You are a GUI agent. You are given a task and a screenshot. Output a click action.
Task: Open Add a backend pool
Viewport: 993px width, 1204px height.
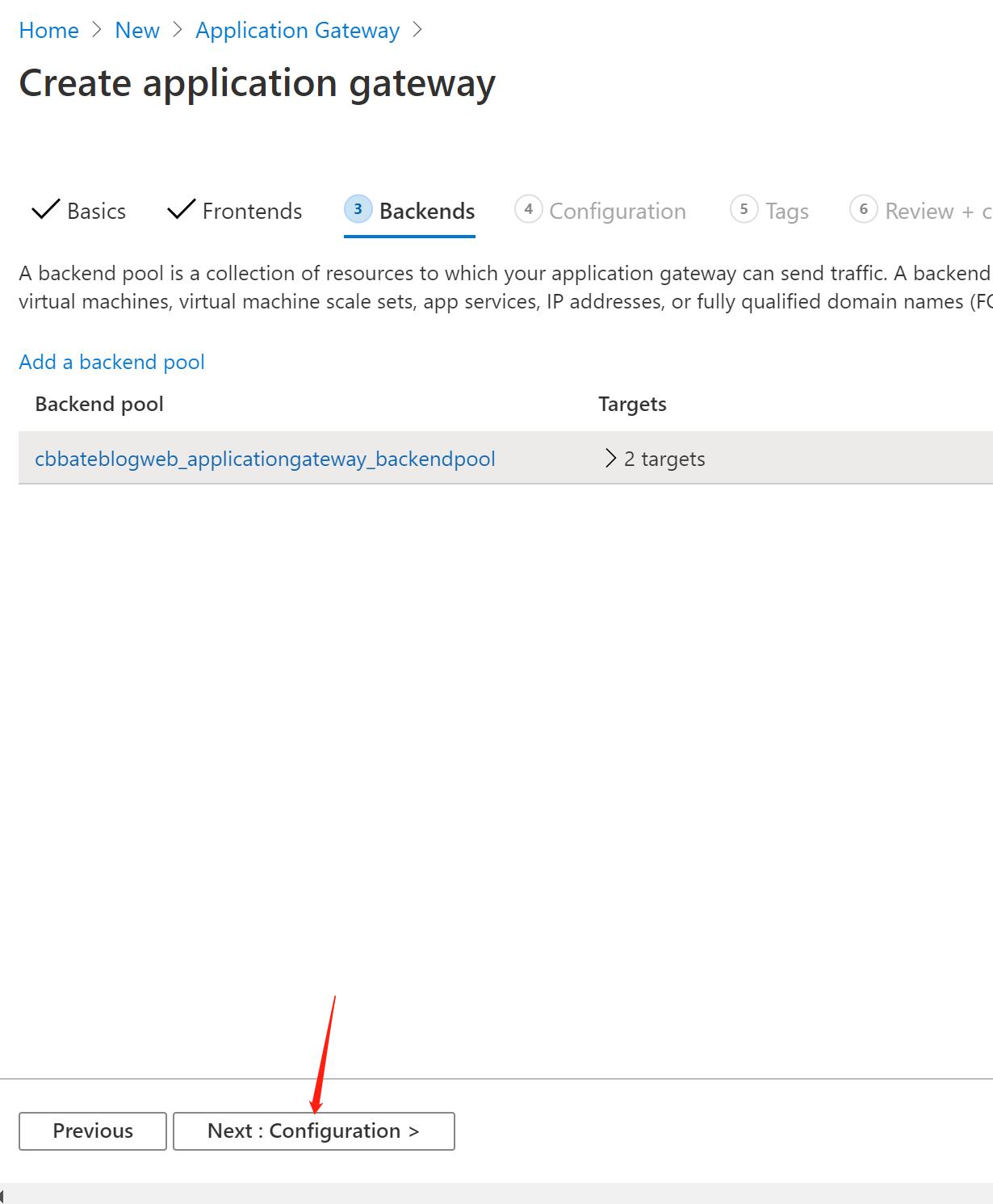coord(111,362)
